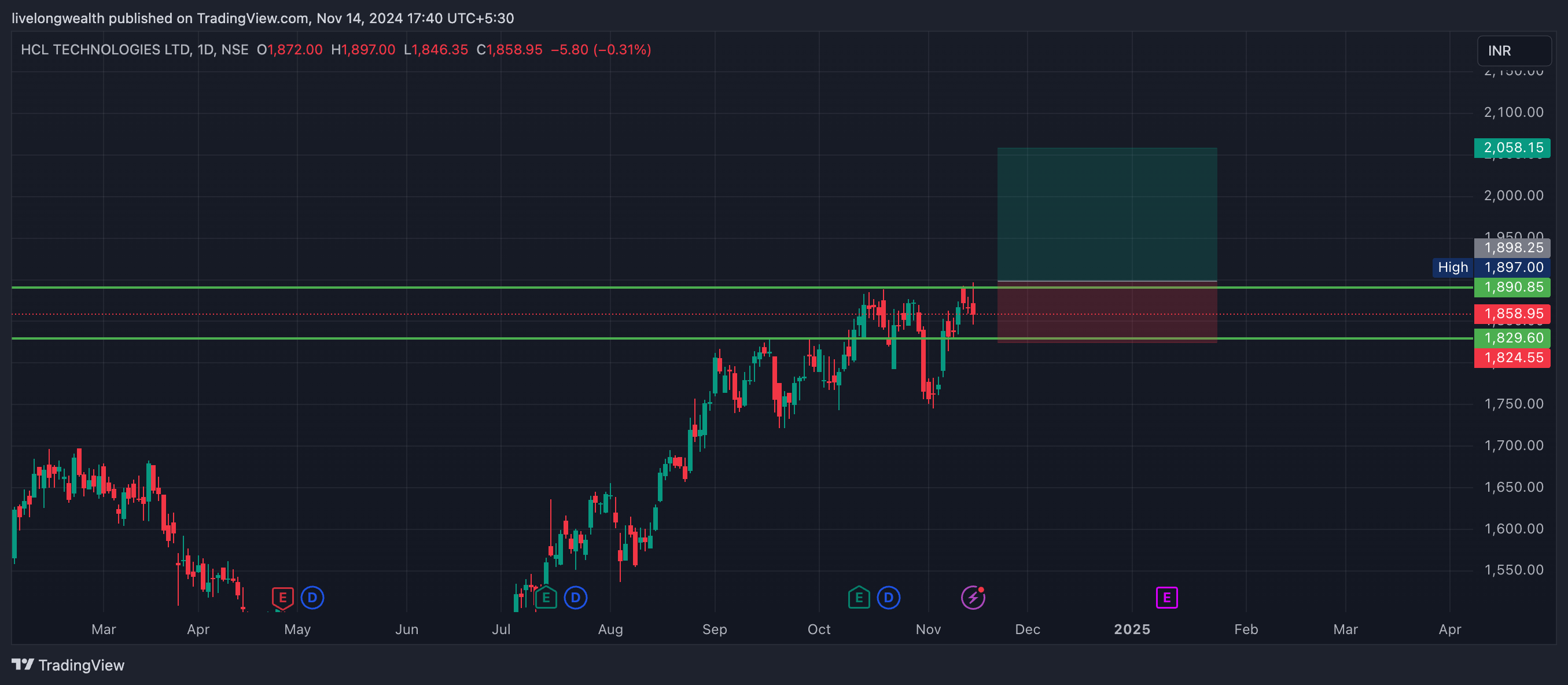Click the red stop-loss zone of long position
The width and height of the screenshot is (1568, 685).
click(x=1107, y=312)
